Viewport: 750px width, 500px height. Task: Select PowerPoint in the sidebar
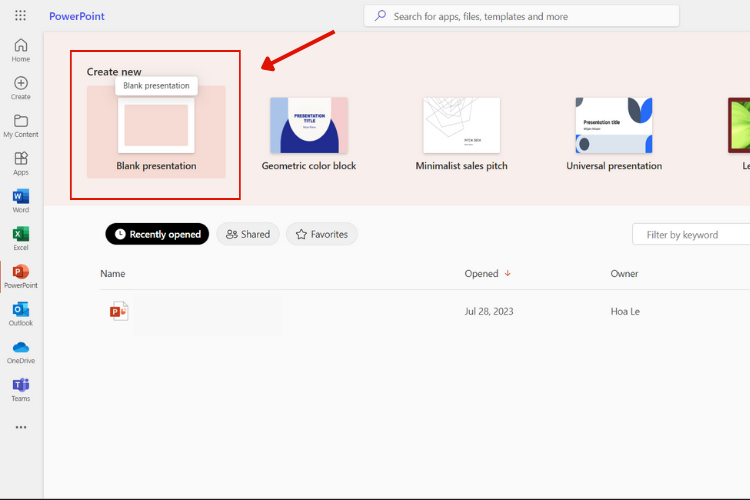pos(21,277)
